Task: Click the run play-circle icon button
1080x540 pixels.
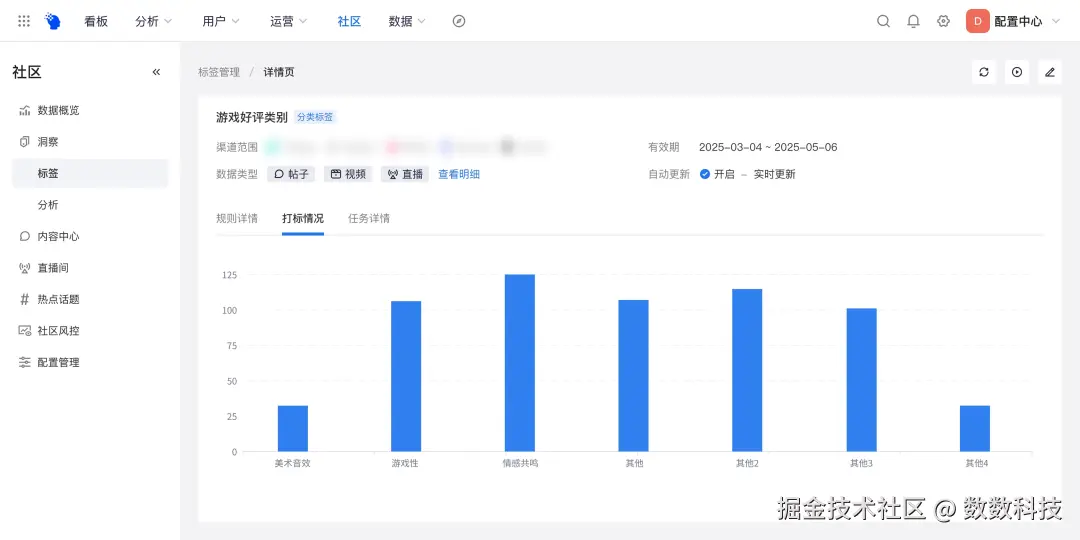Action: pos(1017,72)
